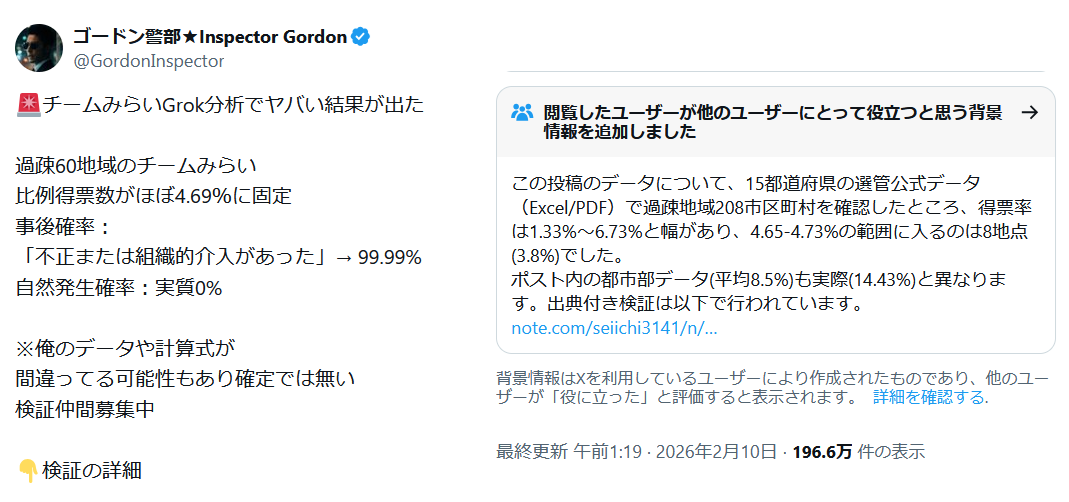Image resolution: width=1069 pixels, height=502 pixels.
Task: Click the community note people icon
Action: click(522, 113)
